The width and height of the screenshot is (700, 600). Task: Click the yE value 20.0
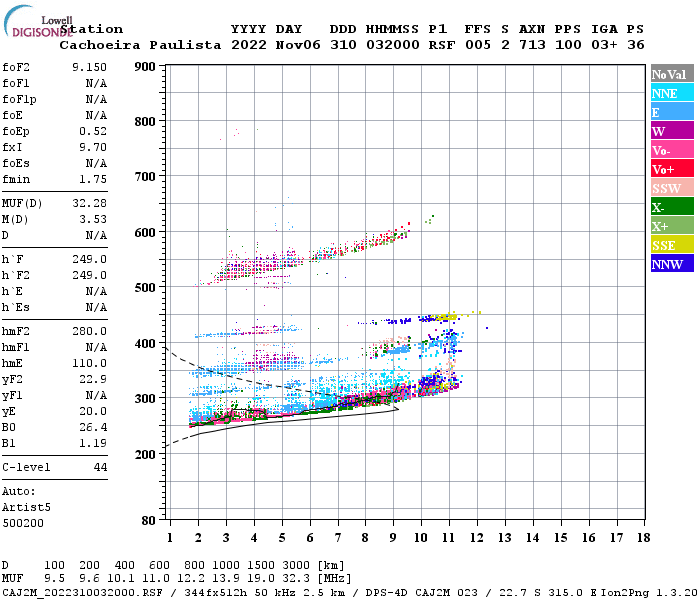[93, 412]
